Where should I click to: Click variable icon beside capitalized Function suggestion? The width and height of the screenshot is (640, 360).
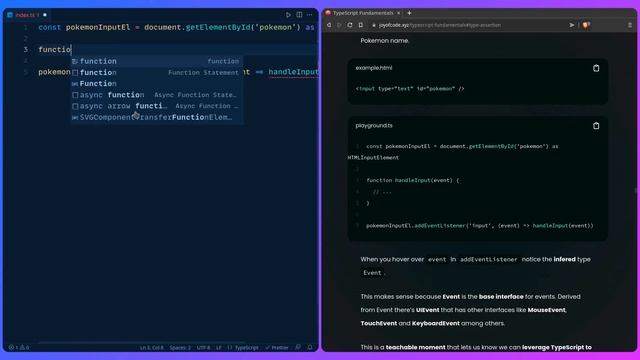(x=75, y=84)
